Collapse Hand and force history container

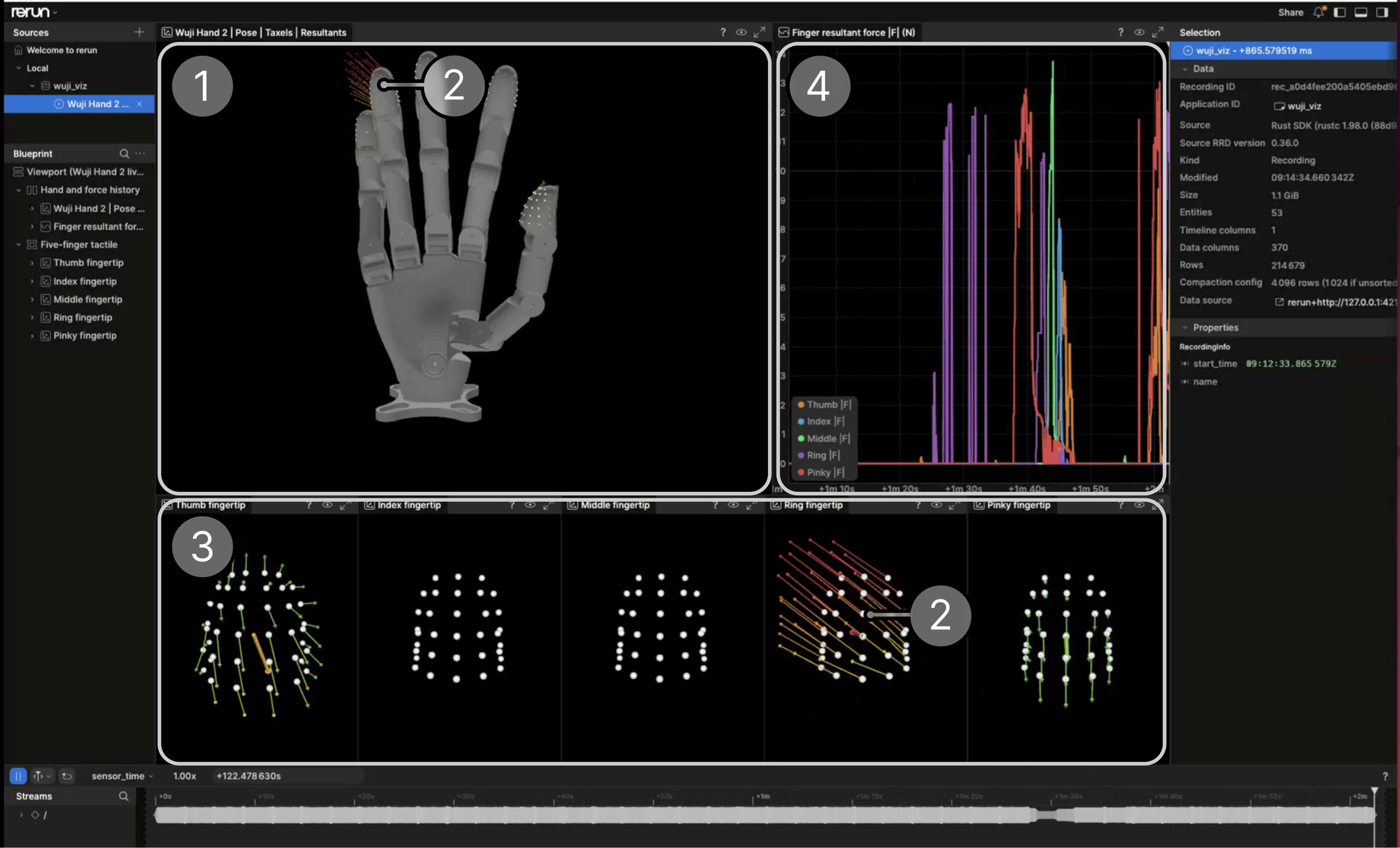point(19,190)
